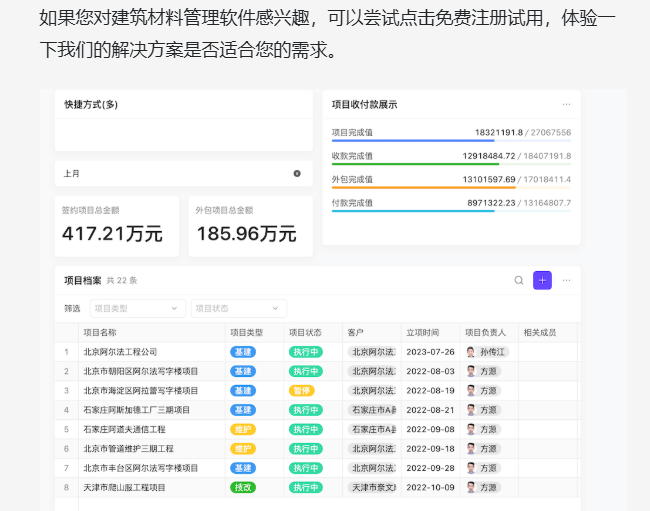Image resolution: width=650 pixels, height=511 pixels.
Task: Click 执行中 status in 北京阿尔法工程公司 row
Action: 306,352
